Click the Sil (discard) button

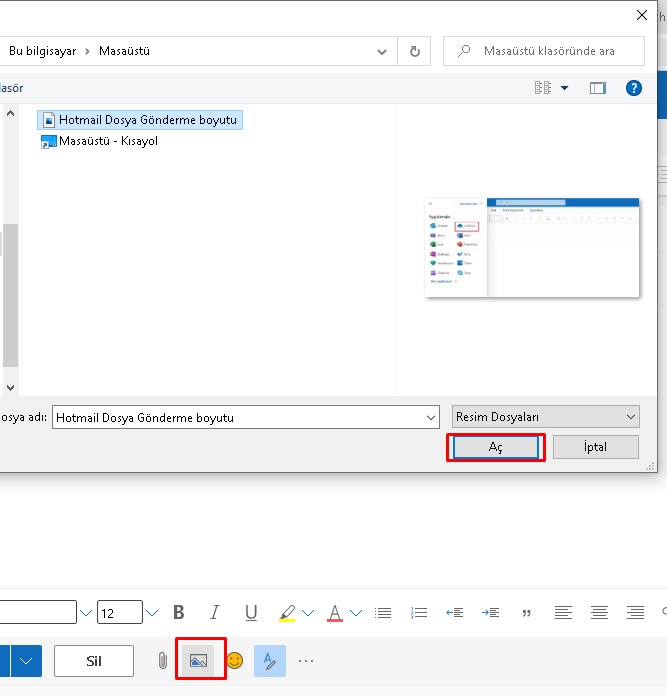(x=94, y=661)
